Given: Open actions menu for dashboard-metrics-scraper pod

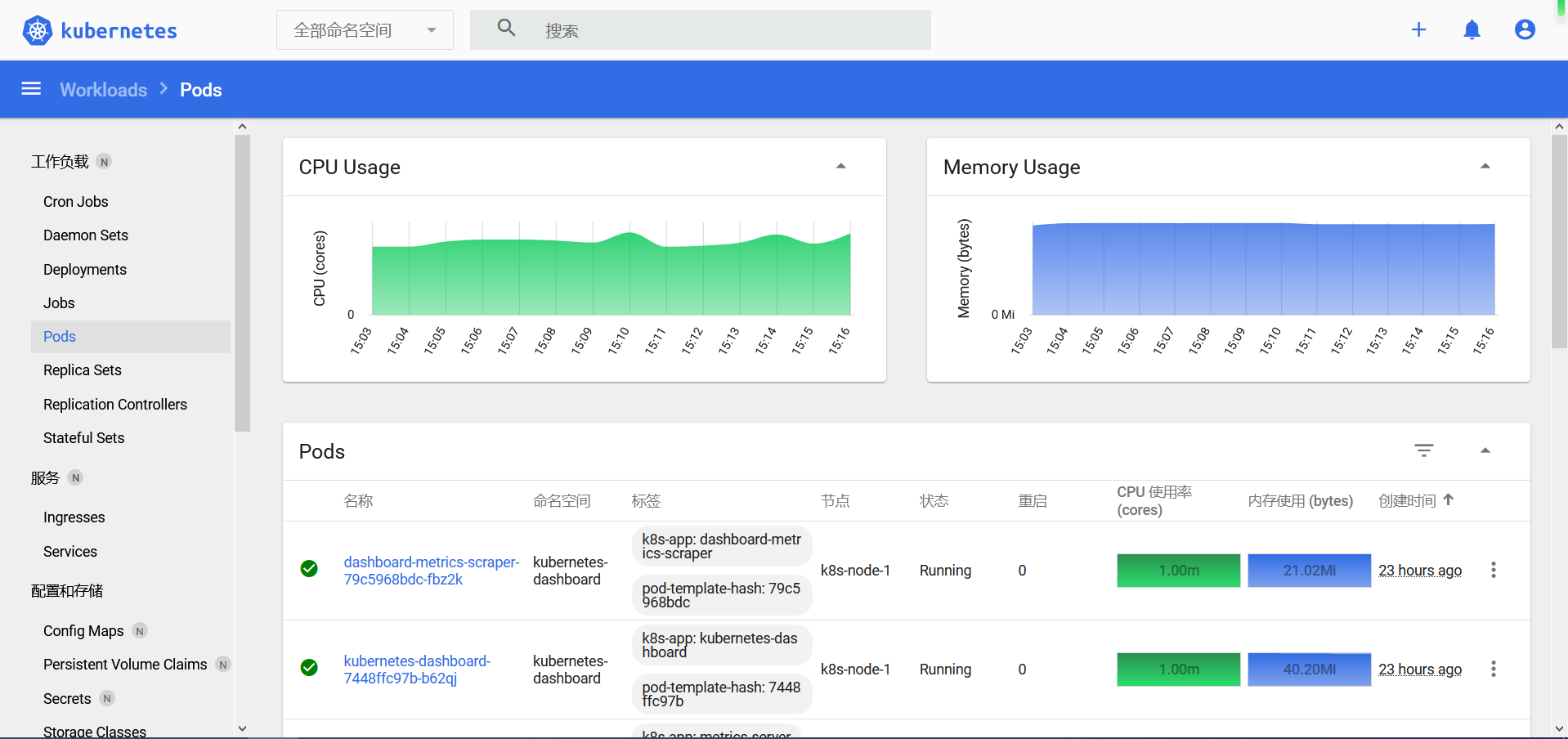Looking at the screenshot, I should click(x=1494, y=570).
